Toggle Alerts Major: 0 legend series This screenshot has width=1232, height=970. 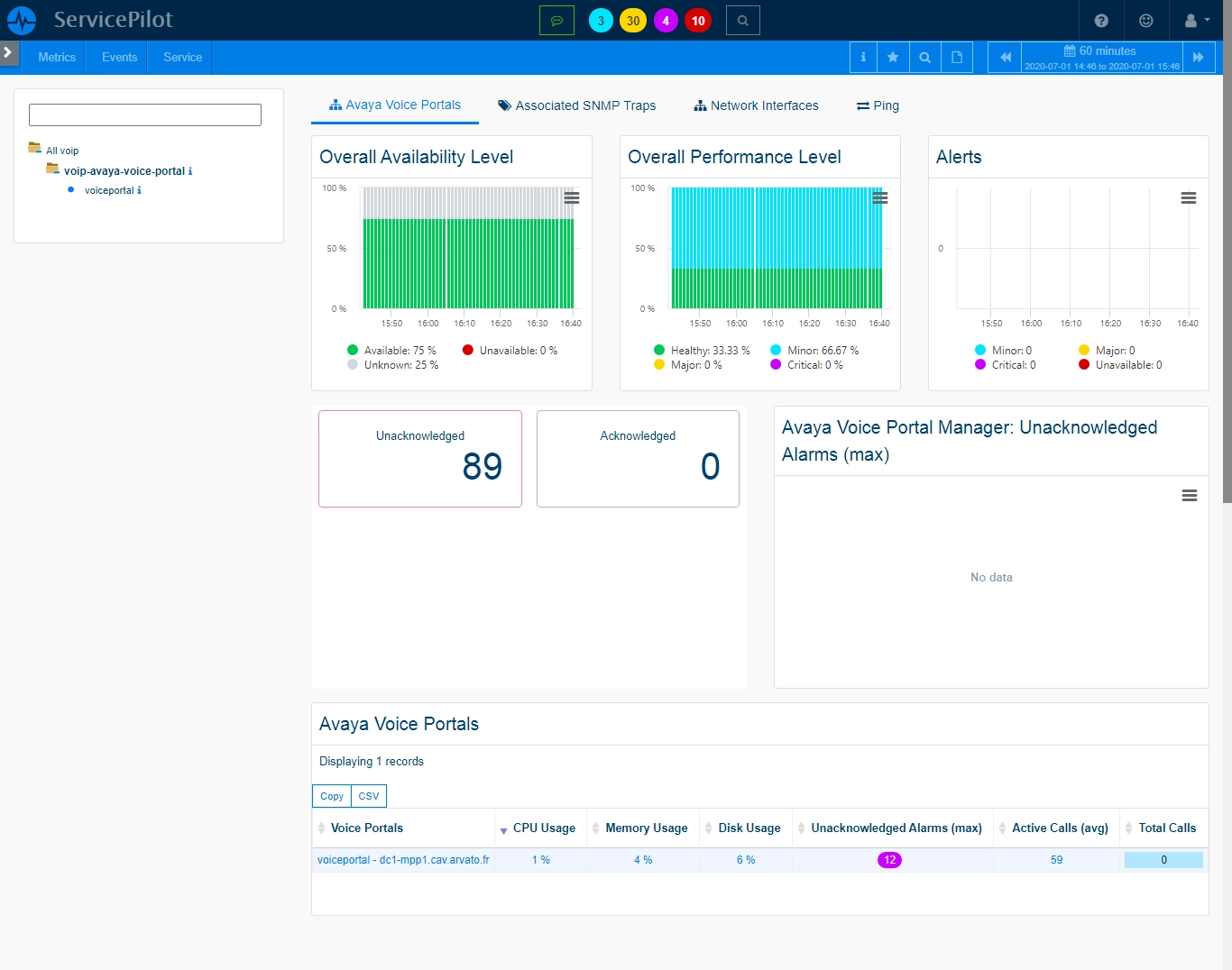pyautogui.click(x=1107, y=351)
